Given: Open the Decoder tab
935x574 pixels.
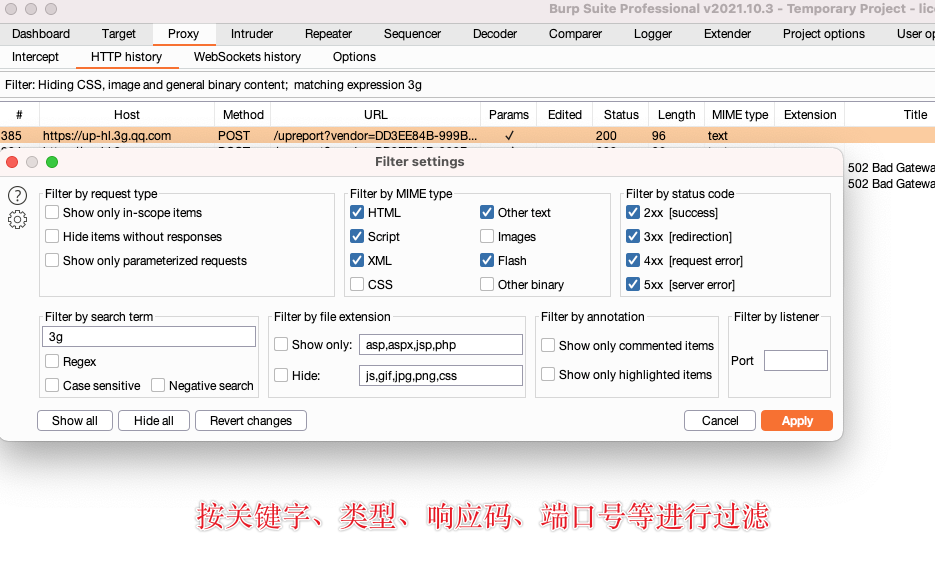Looking at the screenshot, I should (x=495, y=34).
